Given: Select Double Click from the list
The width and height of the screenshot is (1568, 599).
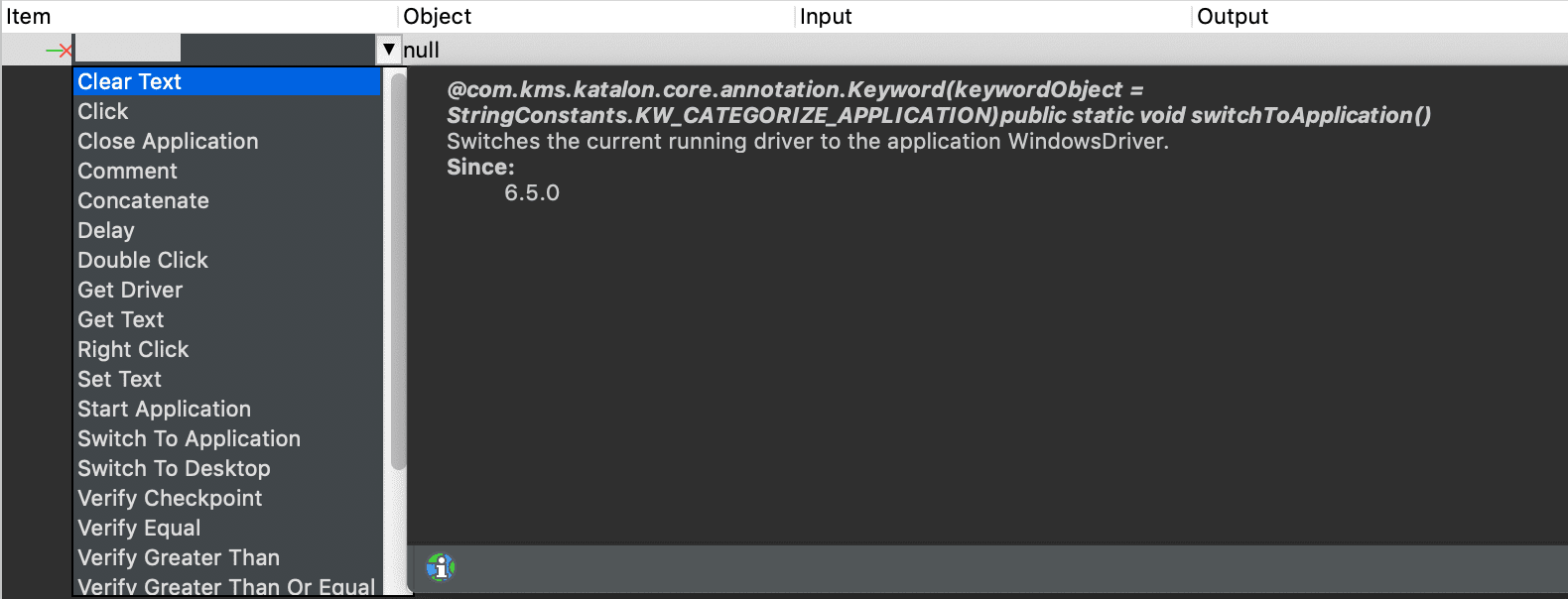Looking at the screenshot, I should click(x=142, y=260).
